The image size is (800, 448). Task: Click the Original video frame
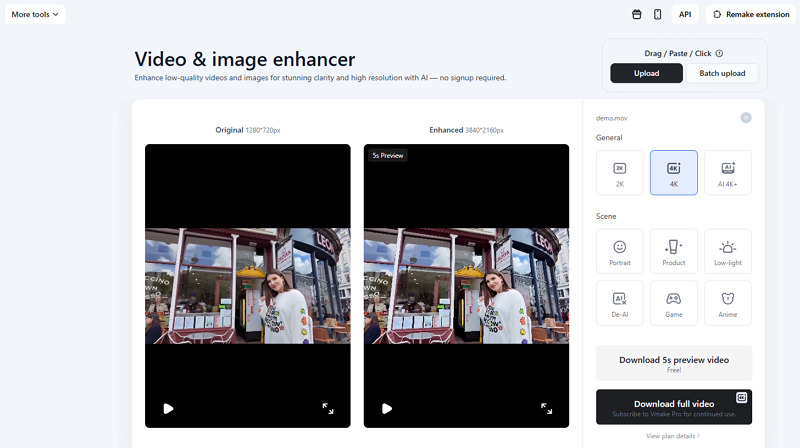pyautogui.click(x=248, y=286)
